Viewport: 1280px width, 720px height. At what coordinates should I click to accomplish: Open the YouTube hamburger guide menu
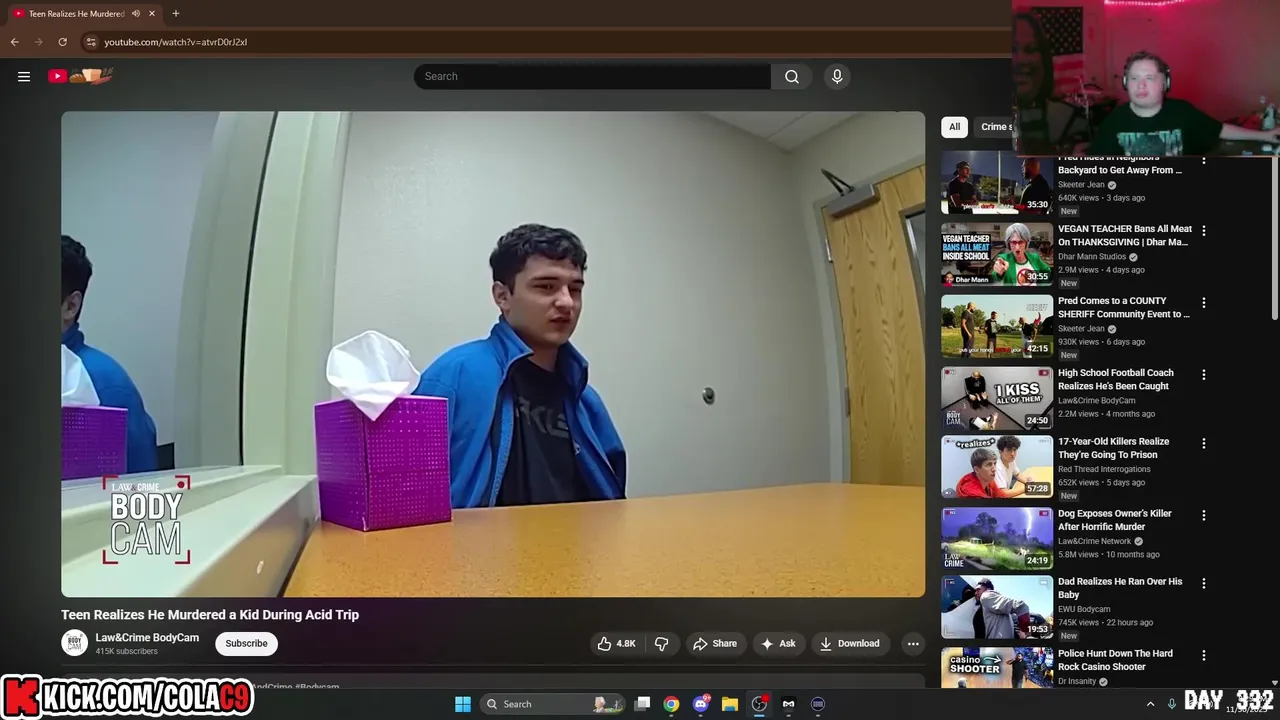(x=24, y=76)
